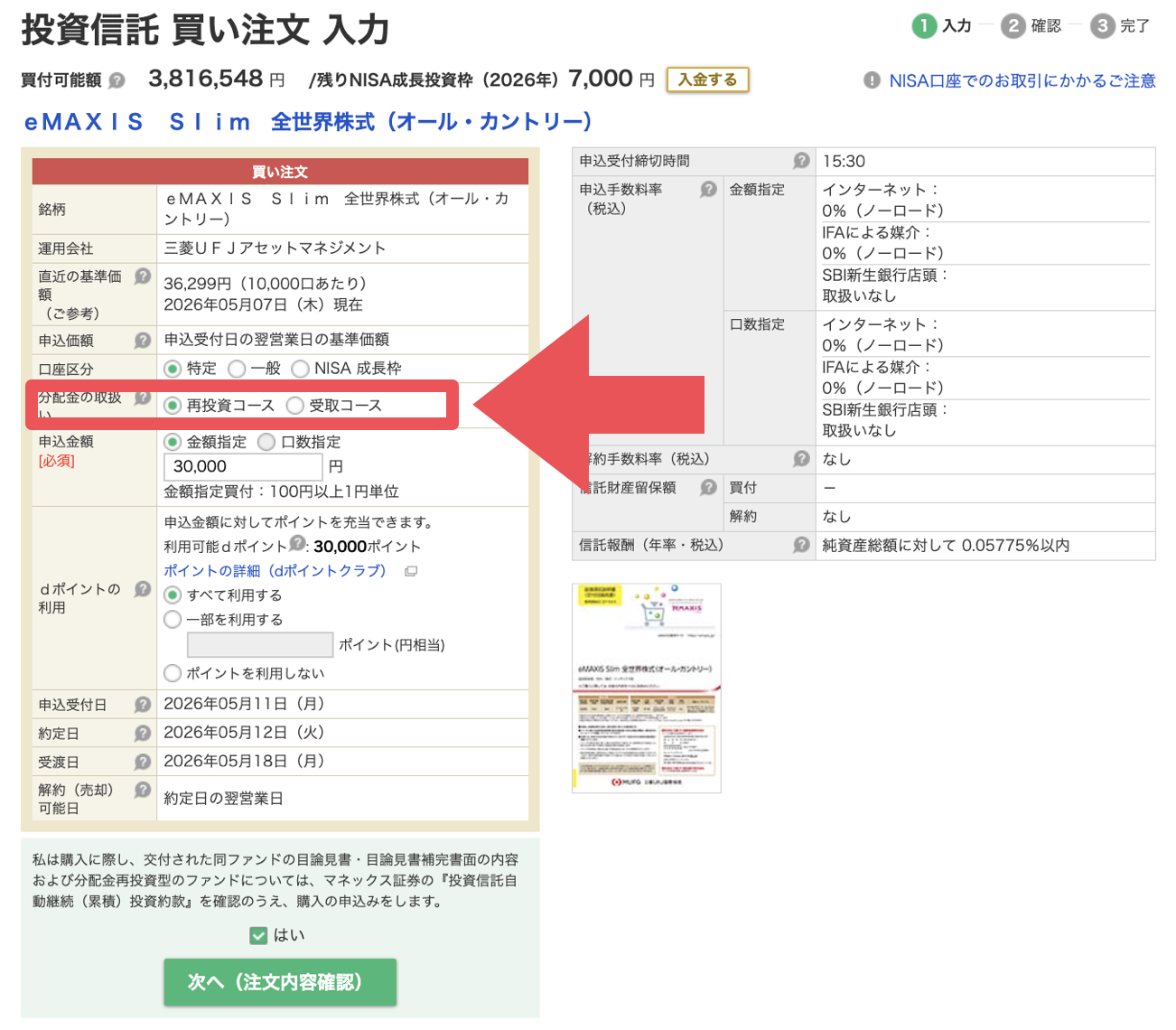Click step 2 確認 indicator

[1031, 25]
